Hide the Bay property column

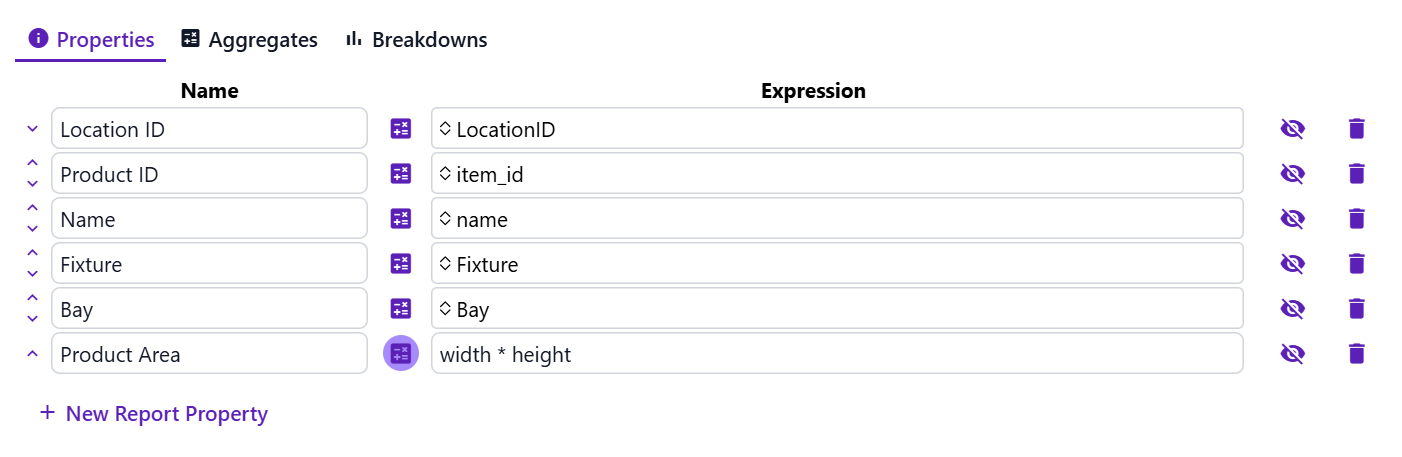pyautogui.click(x=1293, y=309)
